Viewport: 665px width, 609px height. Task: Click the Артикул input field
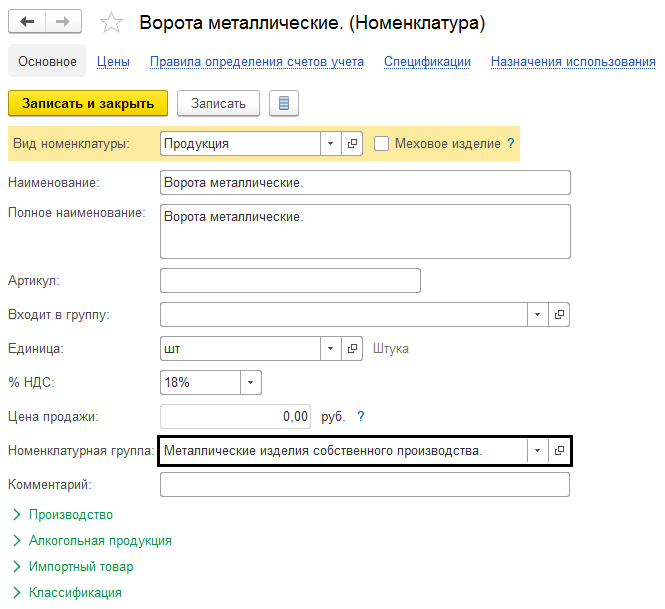290,280
